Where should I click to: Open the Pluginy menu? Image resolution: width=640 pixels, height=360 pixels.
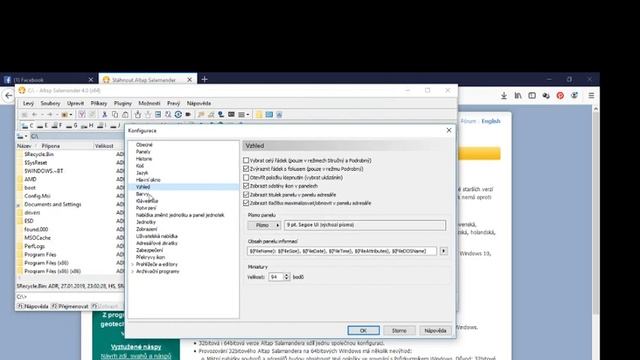click(x=123, y=103)
